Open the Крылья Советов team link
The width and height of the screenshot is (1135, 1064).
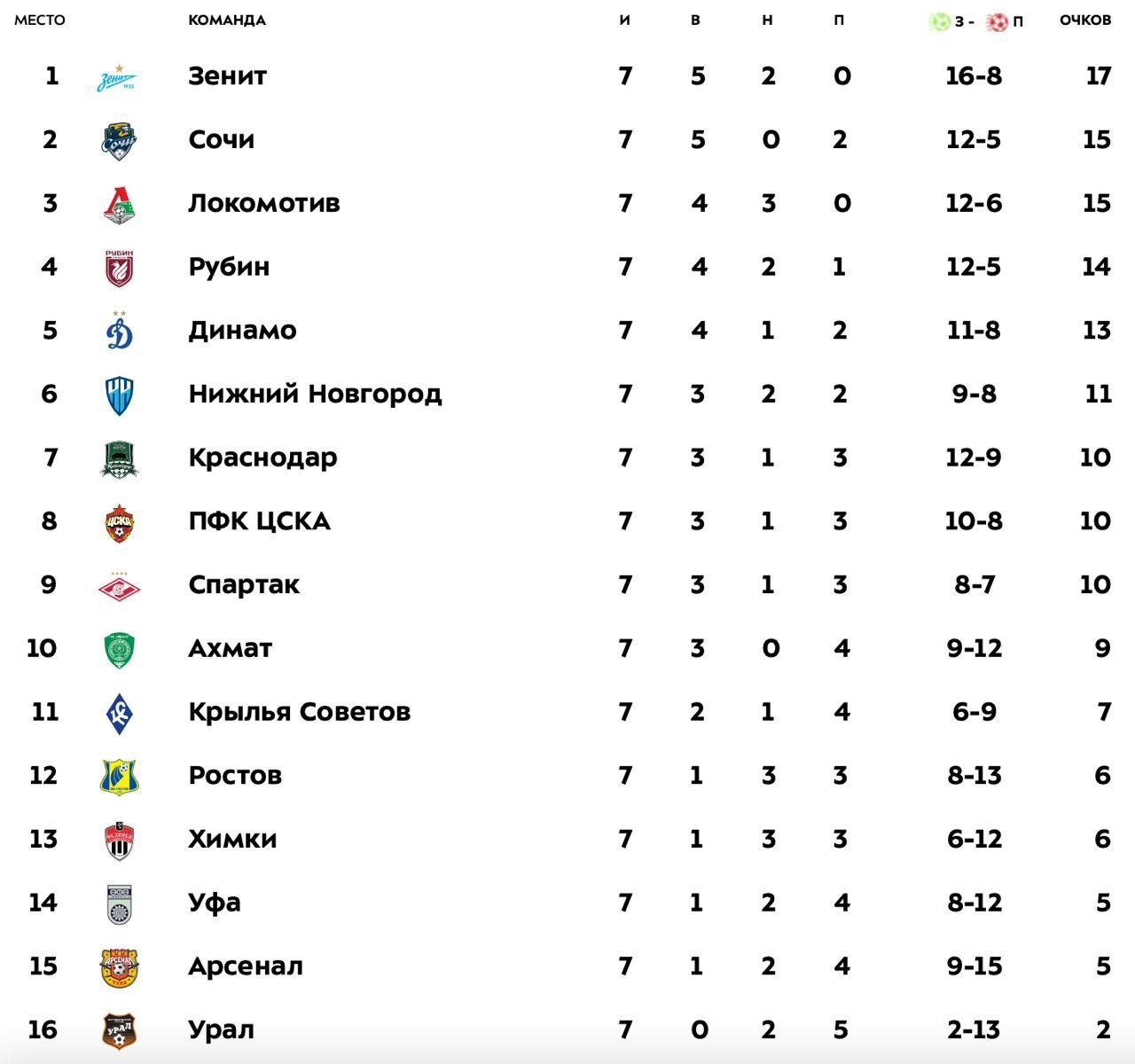click(299, 712)
